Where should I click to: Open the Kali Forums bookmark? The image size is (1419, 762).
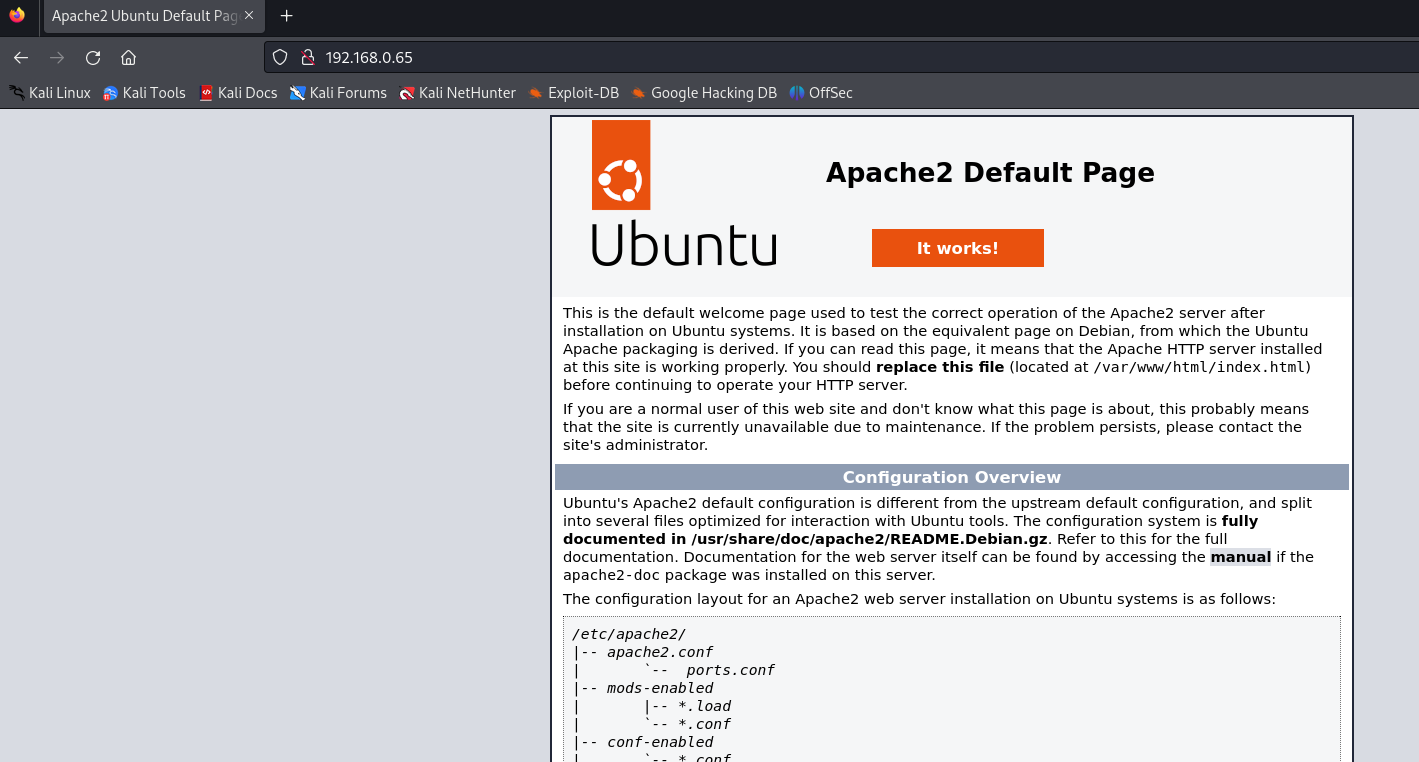click(x=338, y=93)
